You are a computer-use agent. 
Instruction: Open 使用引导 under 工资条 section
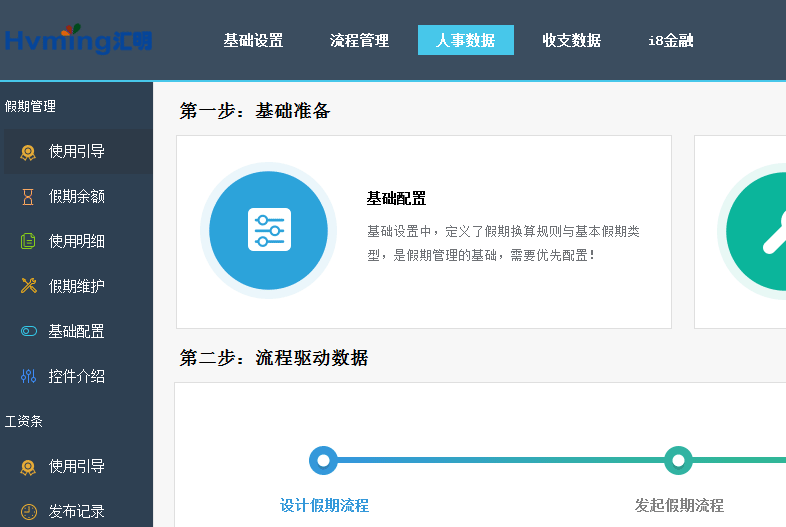pyautogui.click(x=78, y=466)
